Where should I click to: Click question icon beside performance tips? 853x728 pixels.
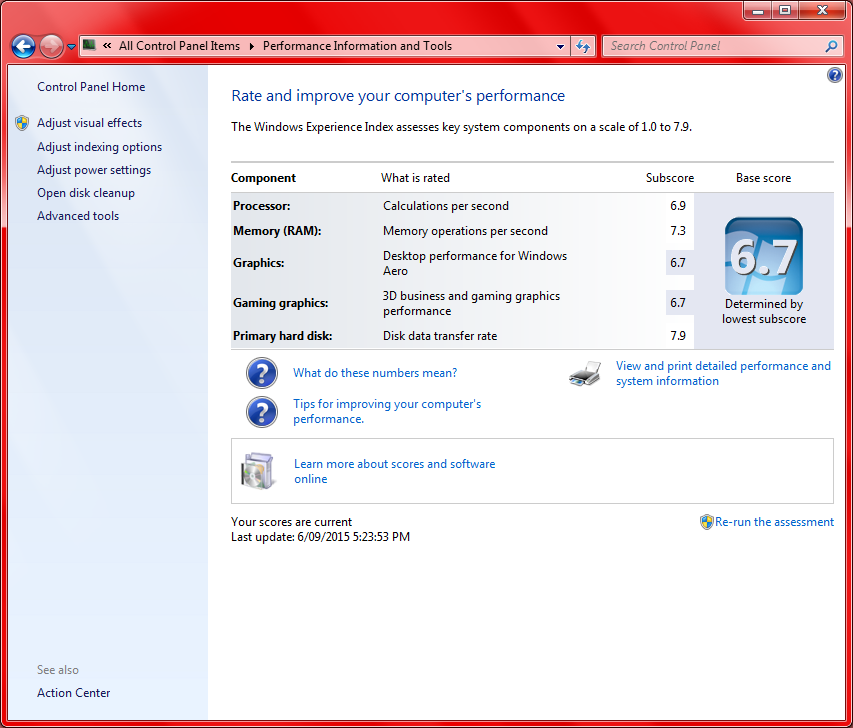point(262,412)
